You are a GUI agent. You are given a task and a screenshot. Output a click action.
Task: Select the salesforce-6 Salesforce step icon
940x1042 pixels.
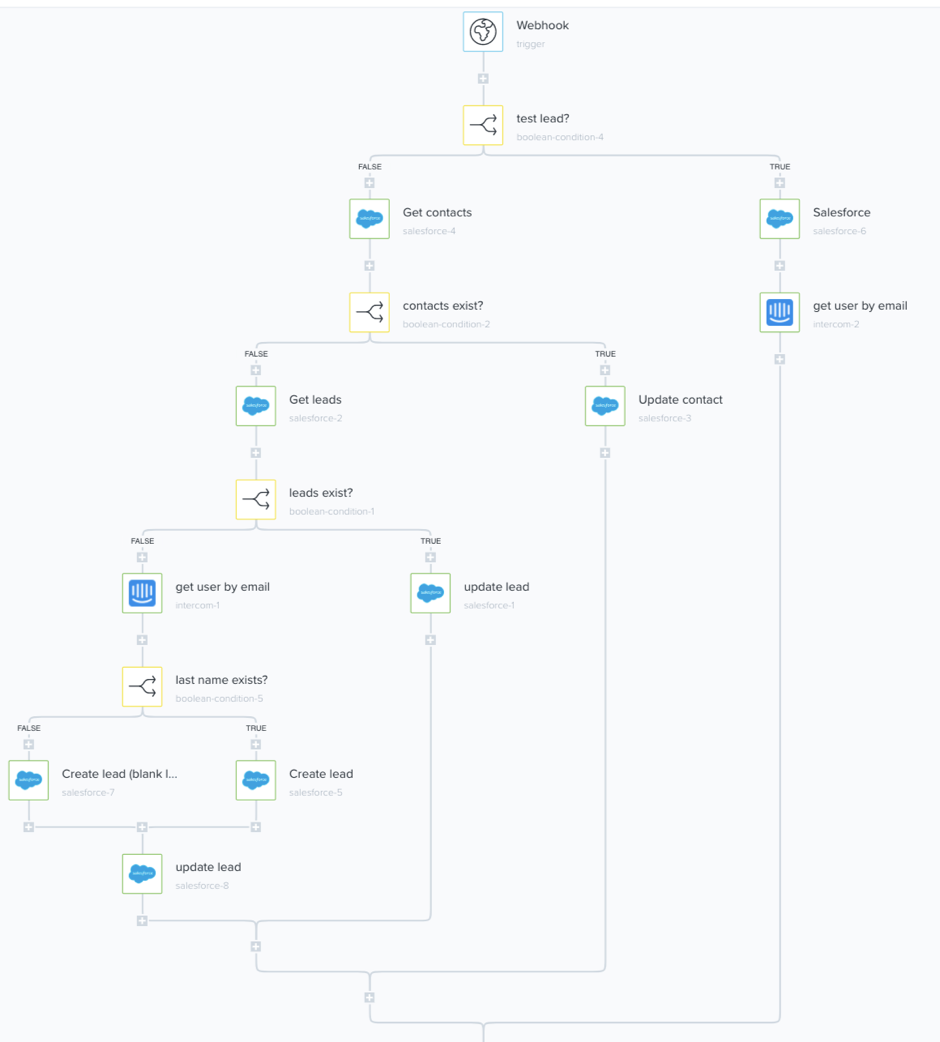pyautogui.click(x=780, y=219)
